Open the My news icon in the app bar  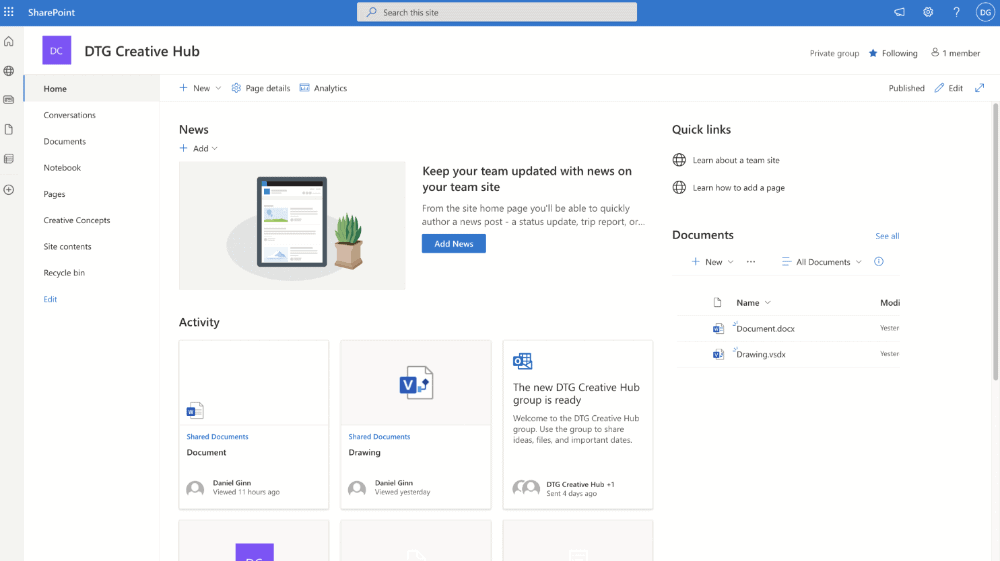[9, 100]
